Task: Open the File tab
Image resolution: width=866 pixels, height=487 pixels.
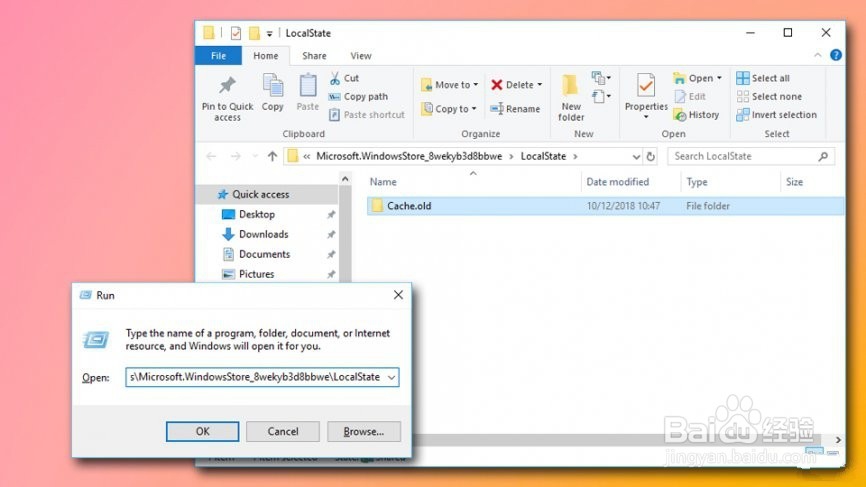Action: (x=218, y=56)
